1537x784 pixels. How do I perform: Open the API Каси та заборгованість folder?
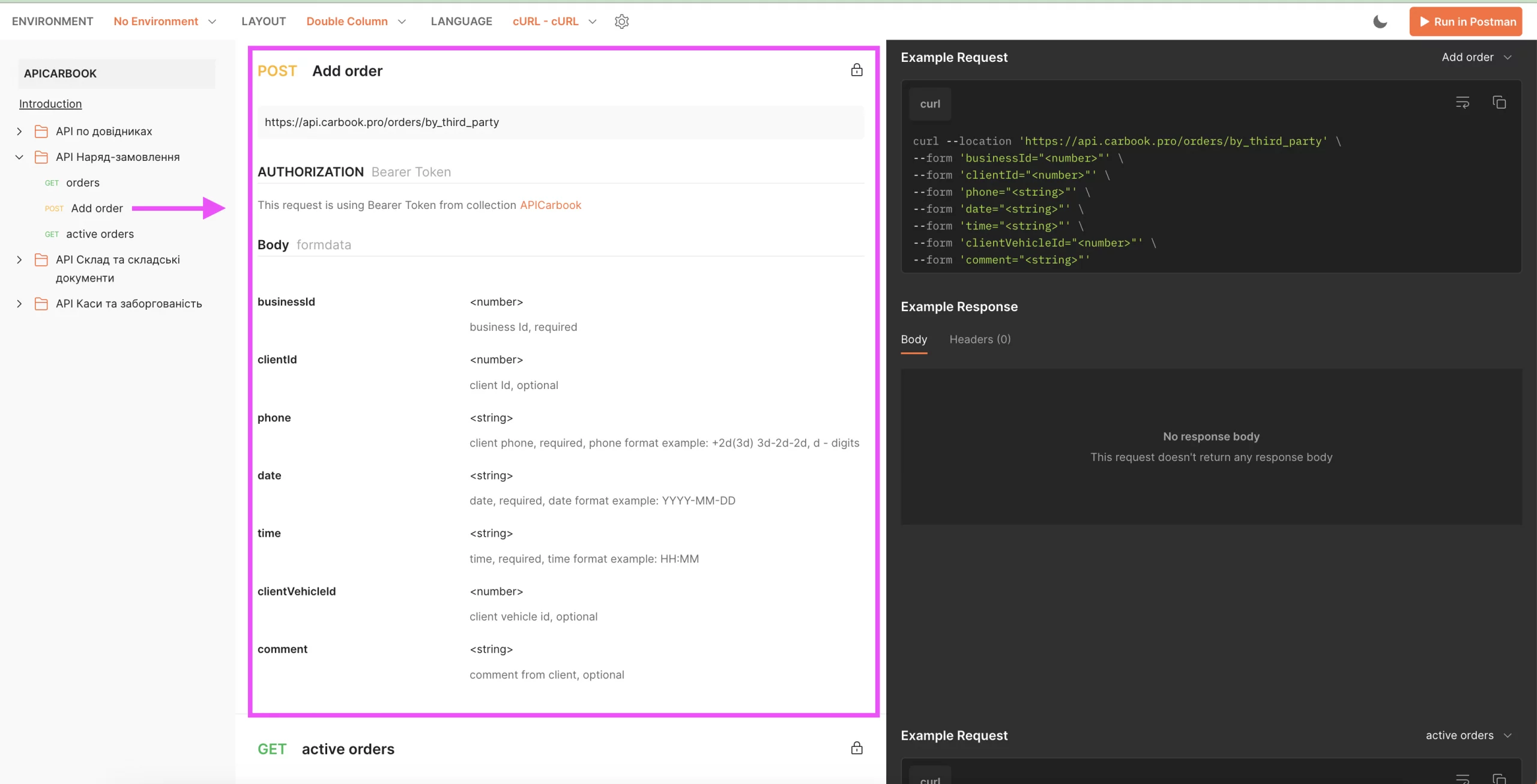[128, 304]
